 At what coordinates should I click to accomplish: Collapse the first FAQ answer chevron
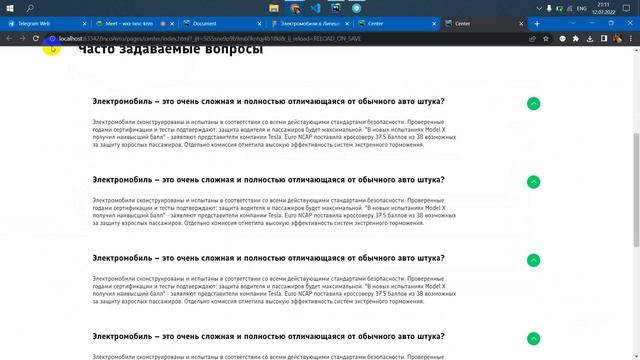(x=533, y=104)
